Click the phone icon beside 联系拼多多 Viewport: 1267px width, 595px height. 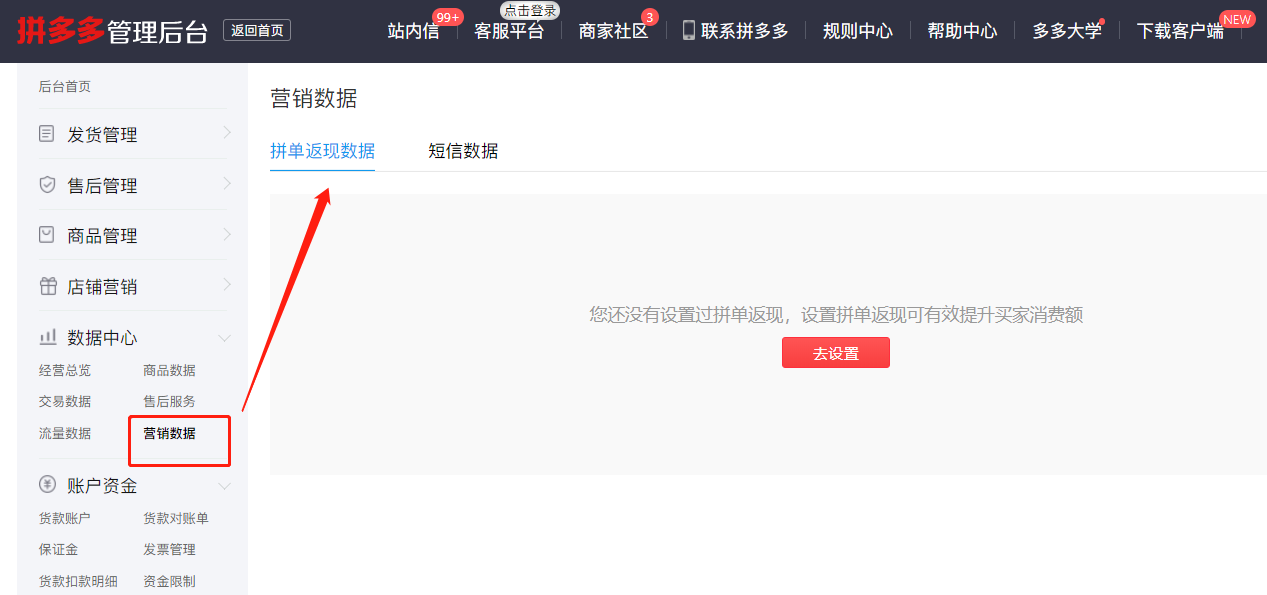pyautogui.click(x=688, y=30)
